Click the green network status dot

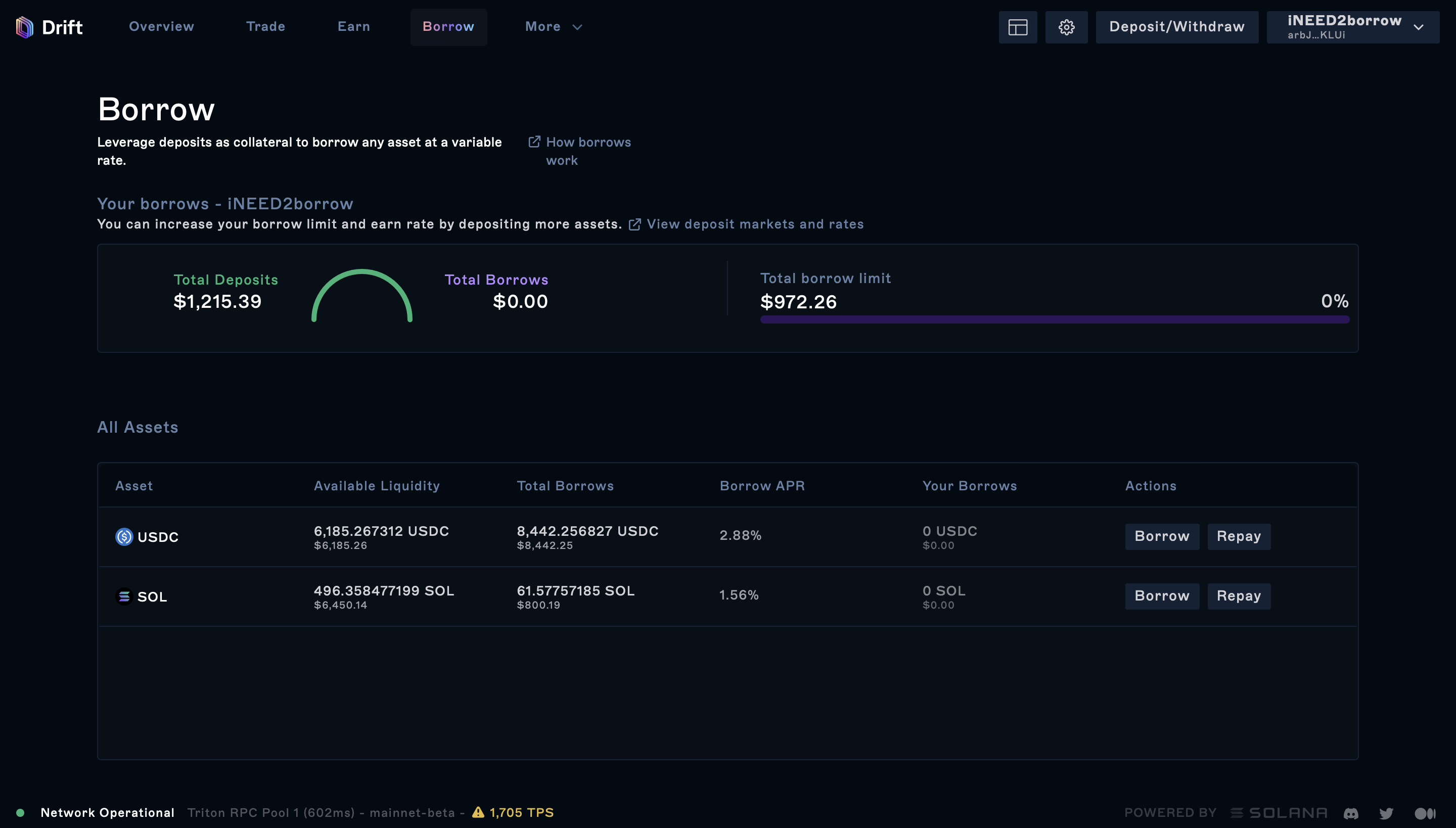[x=20, y=813]
